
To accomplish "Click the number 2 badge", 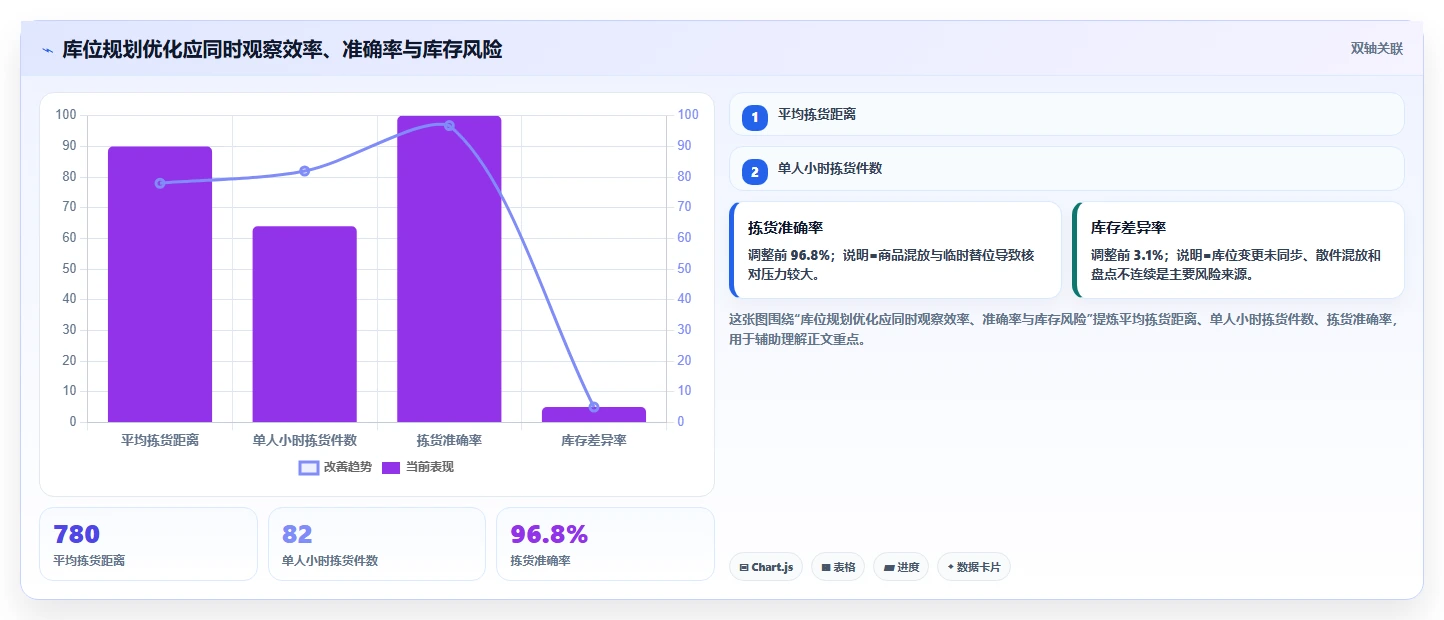I will coord(755,172).
